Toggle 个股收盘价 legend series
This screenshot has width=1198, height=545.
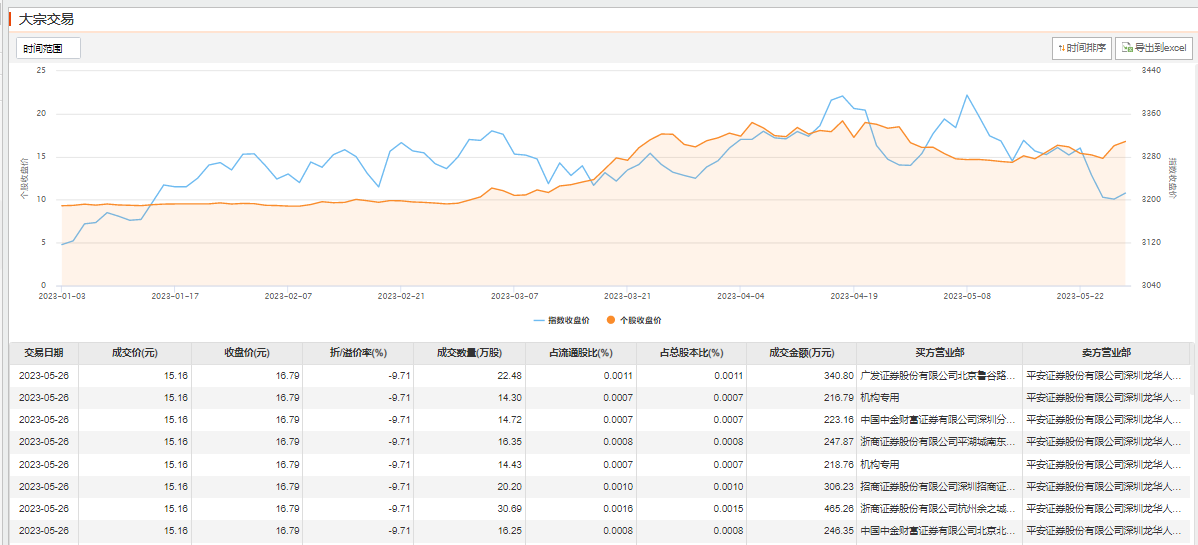[x=633, y=320]
